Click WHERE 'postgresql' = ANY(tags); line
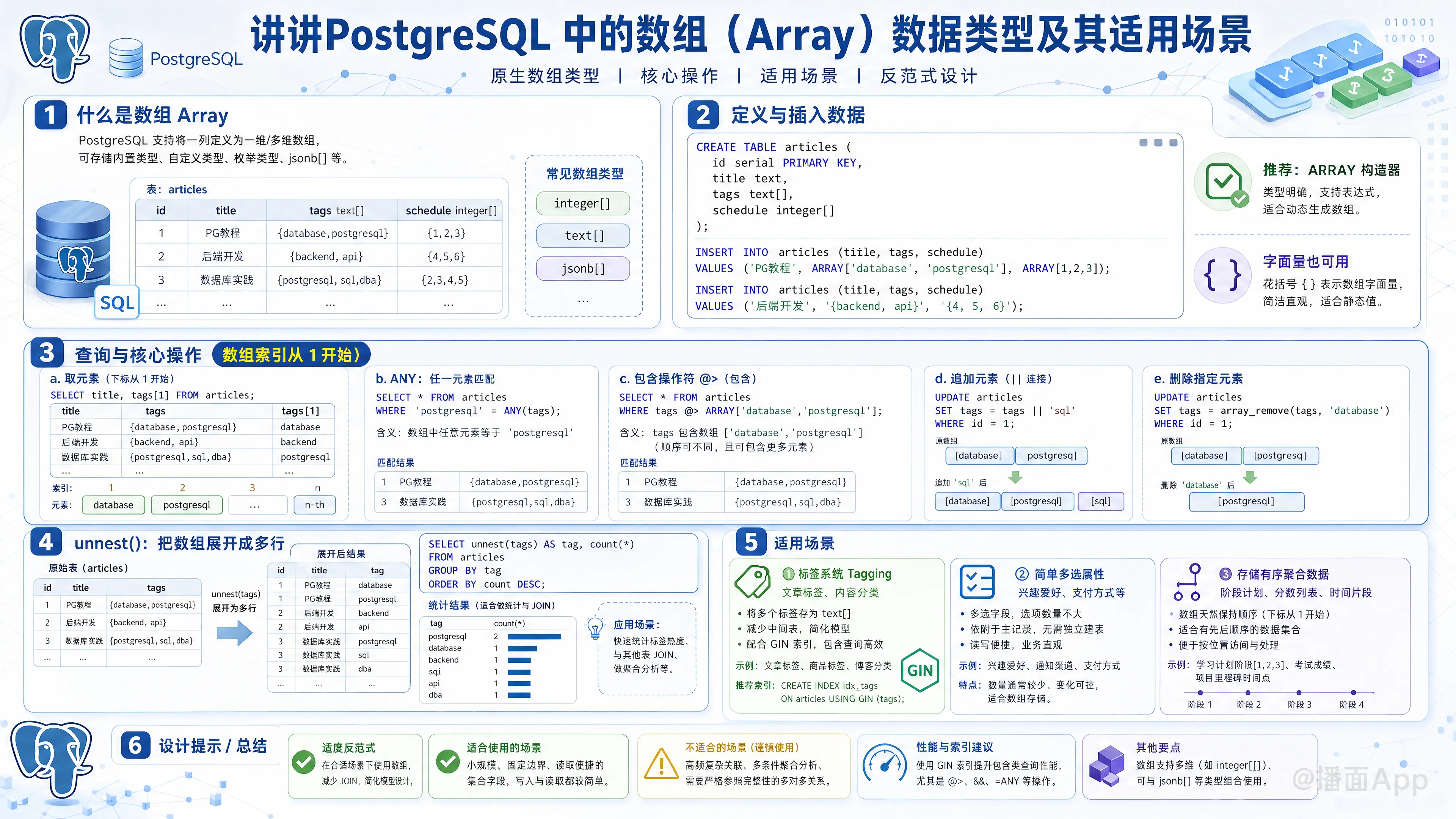 (x=469, y=411)
